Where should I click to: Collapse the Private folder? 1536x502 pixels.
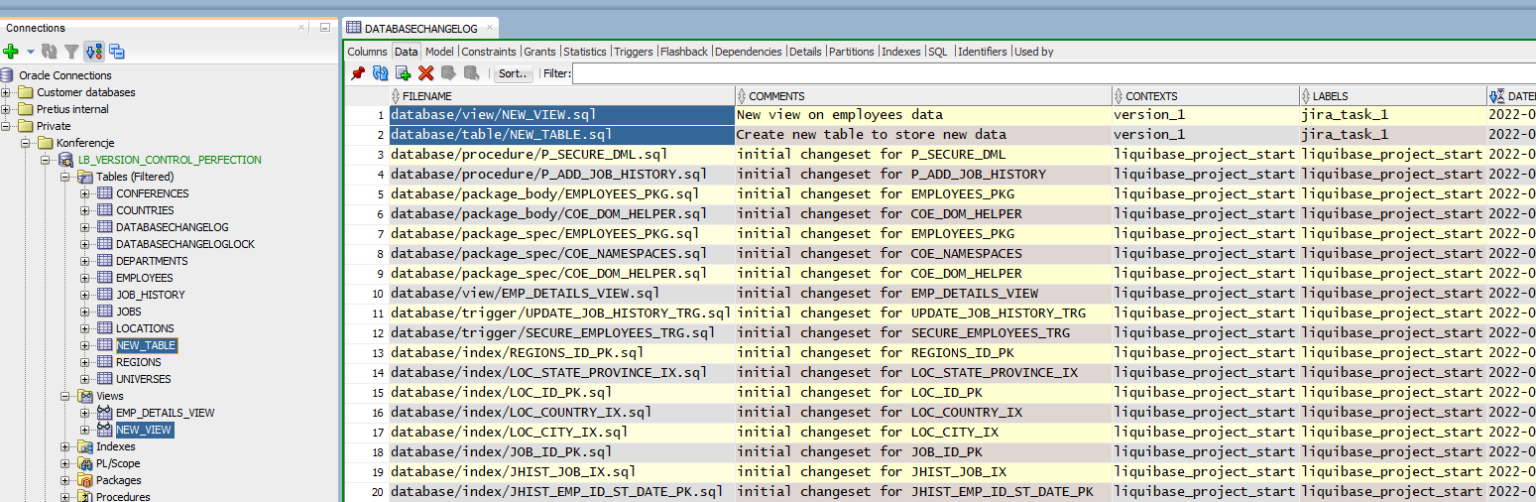[7, 126]
